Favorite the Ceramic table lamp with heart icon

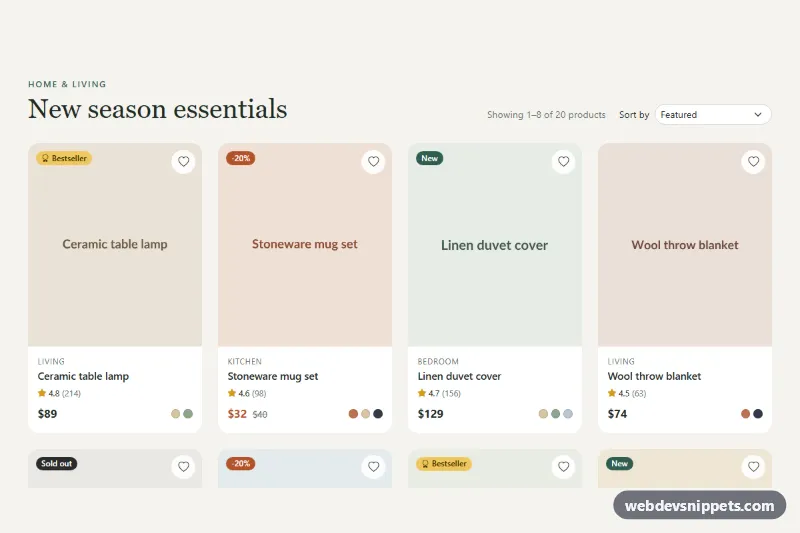tap(183, 162)
